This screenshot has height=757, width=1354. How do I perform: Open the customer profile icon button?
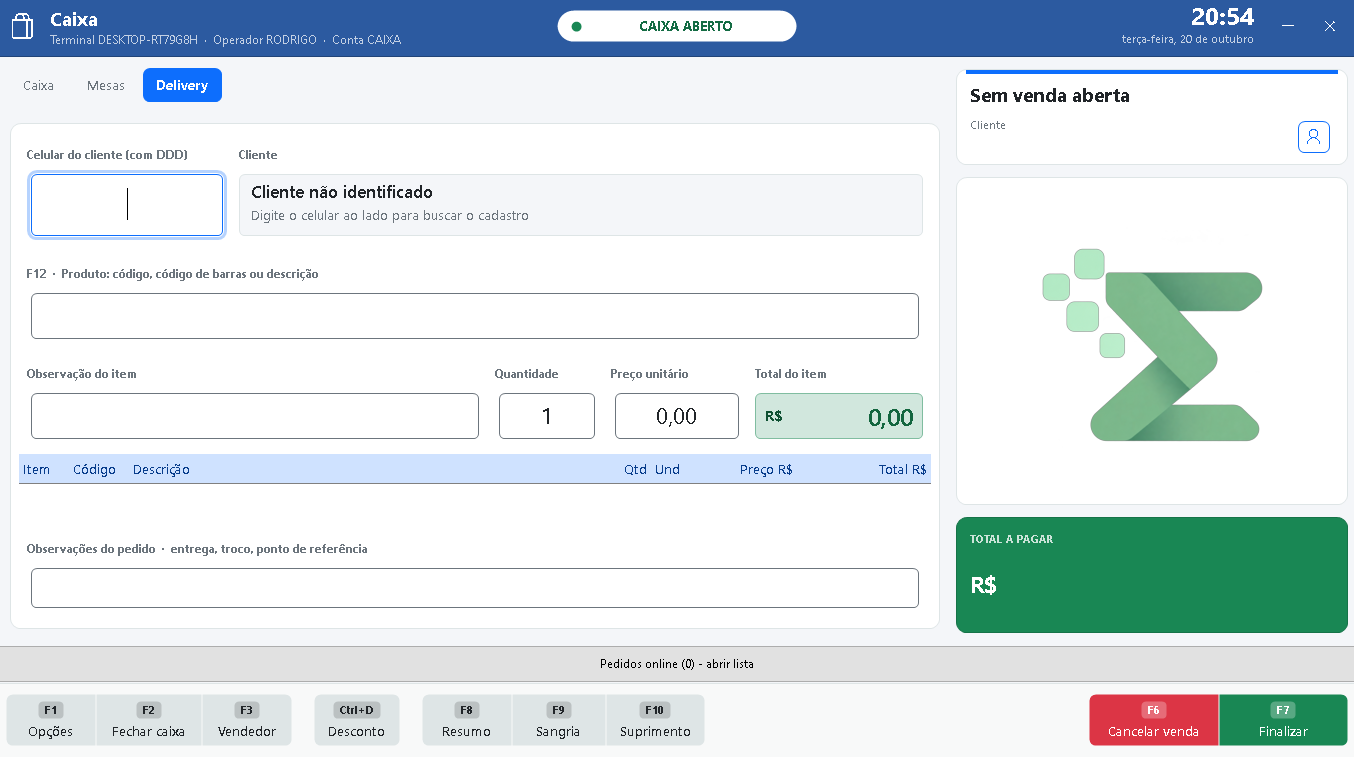pos(1314,137)
